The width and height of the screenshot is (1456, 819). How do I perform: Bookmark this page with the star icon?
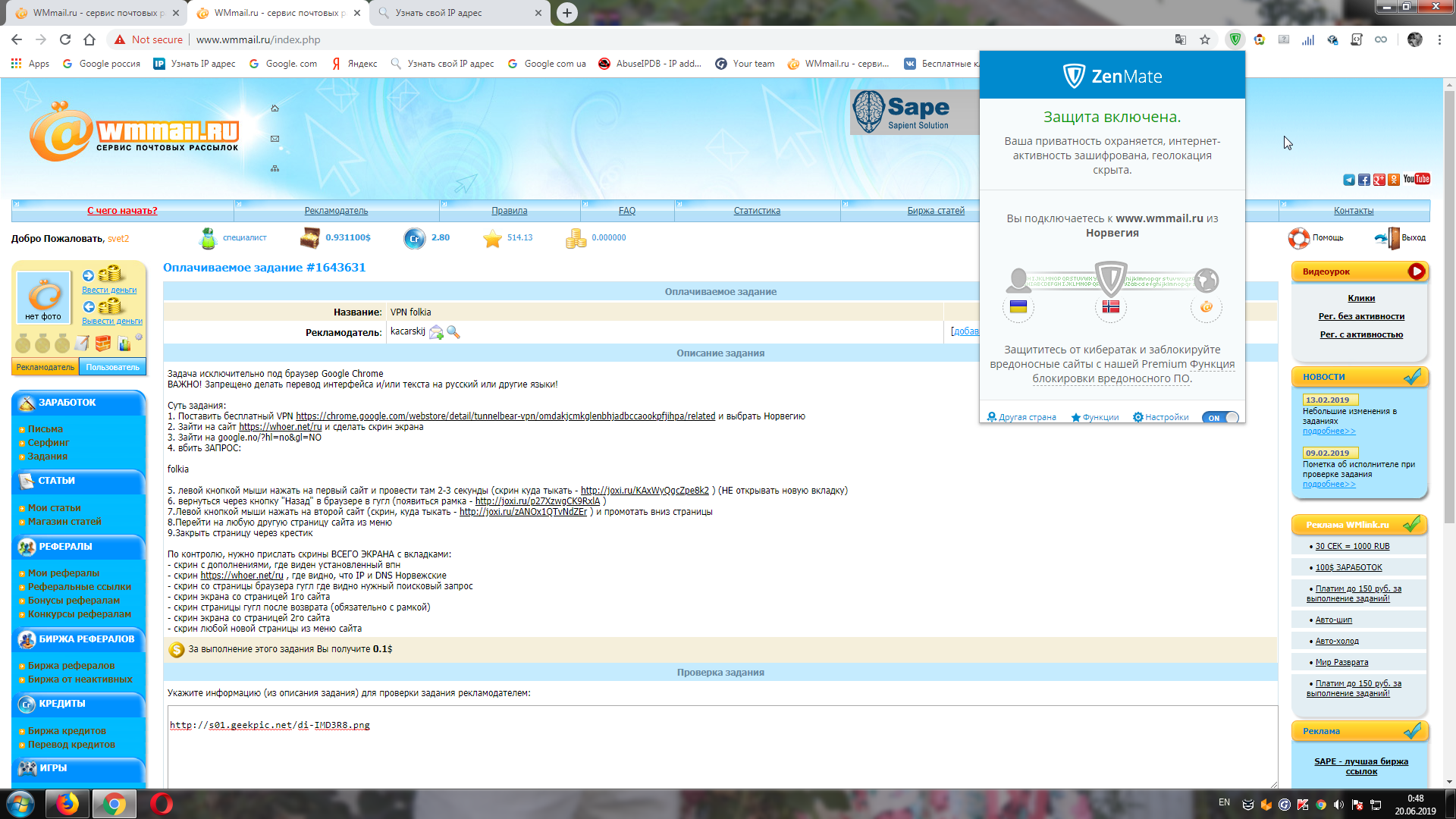click(x=1205, y=39)
